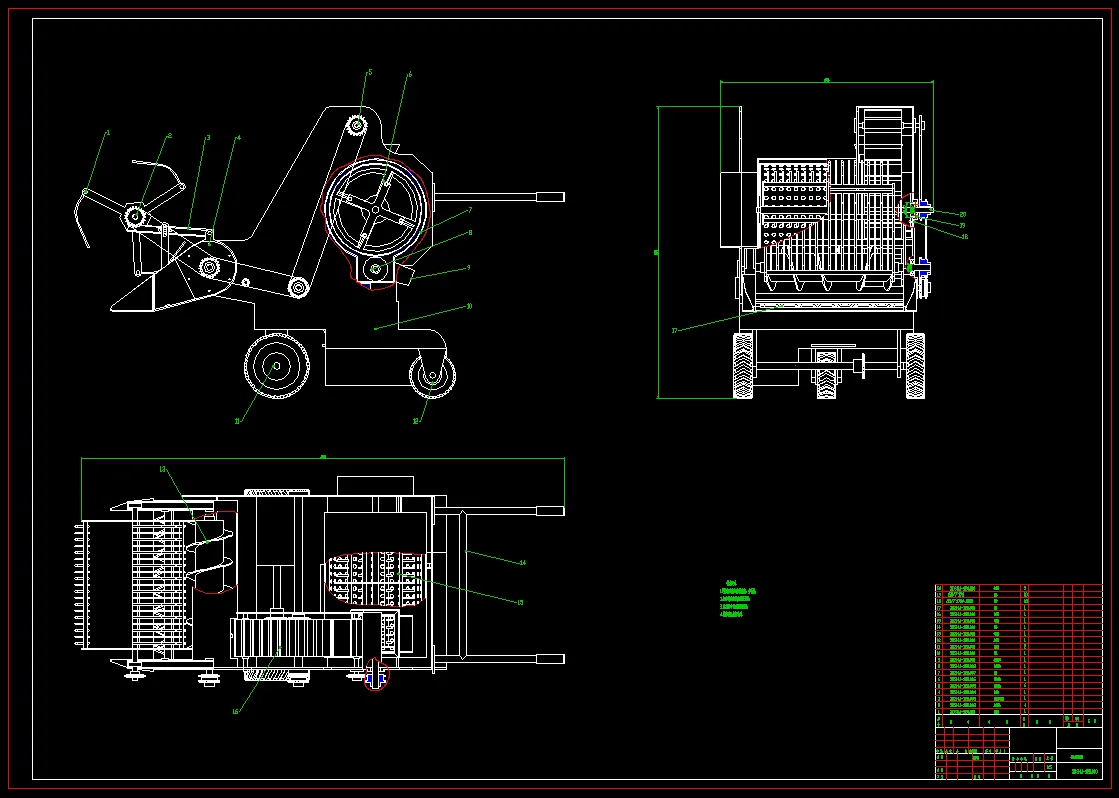Select part callout number 13
The height and width of the screenshot is (798, 1119).
163,469
